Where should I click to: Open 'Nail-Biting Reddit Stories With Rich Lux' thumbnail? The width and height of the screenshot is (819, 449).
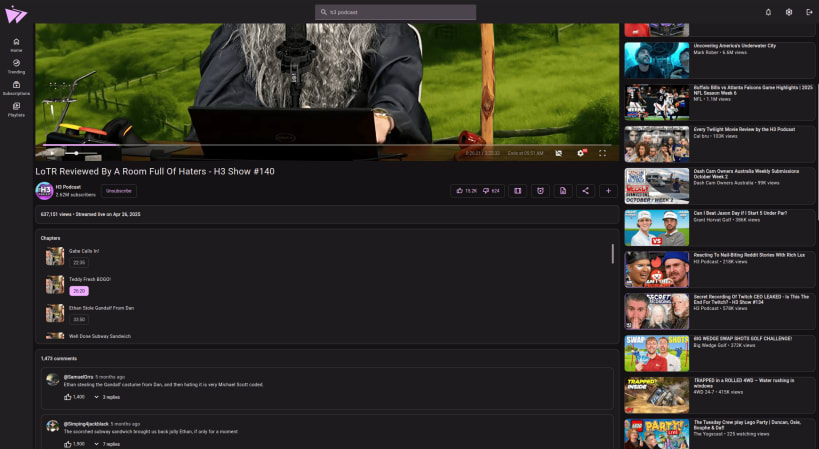click(657, 269)
